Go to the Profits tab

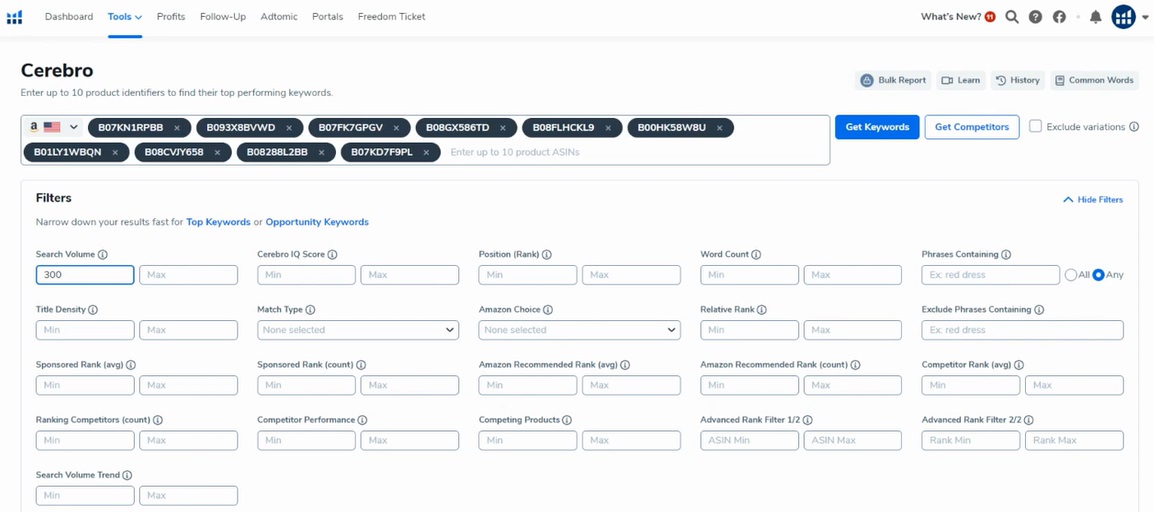click(171, 17)
